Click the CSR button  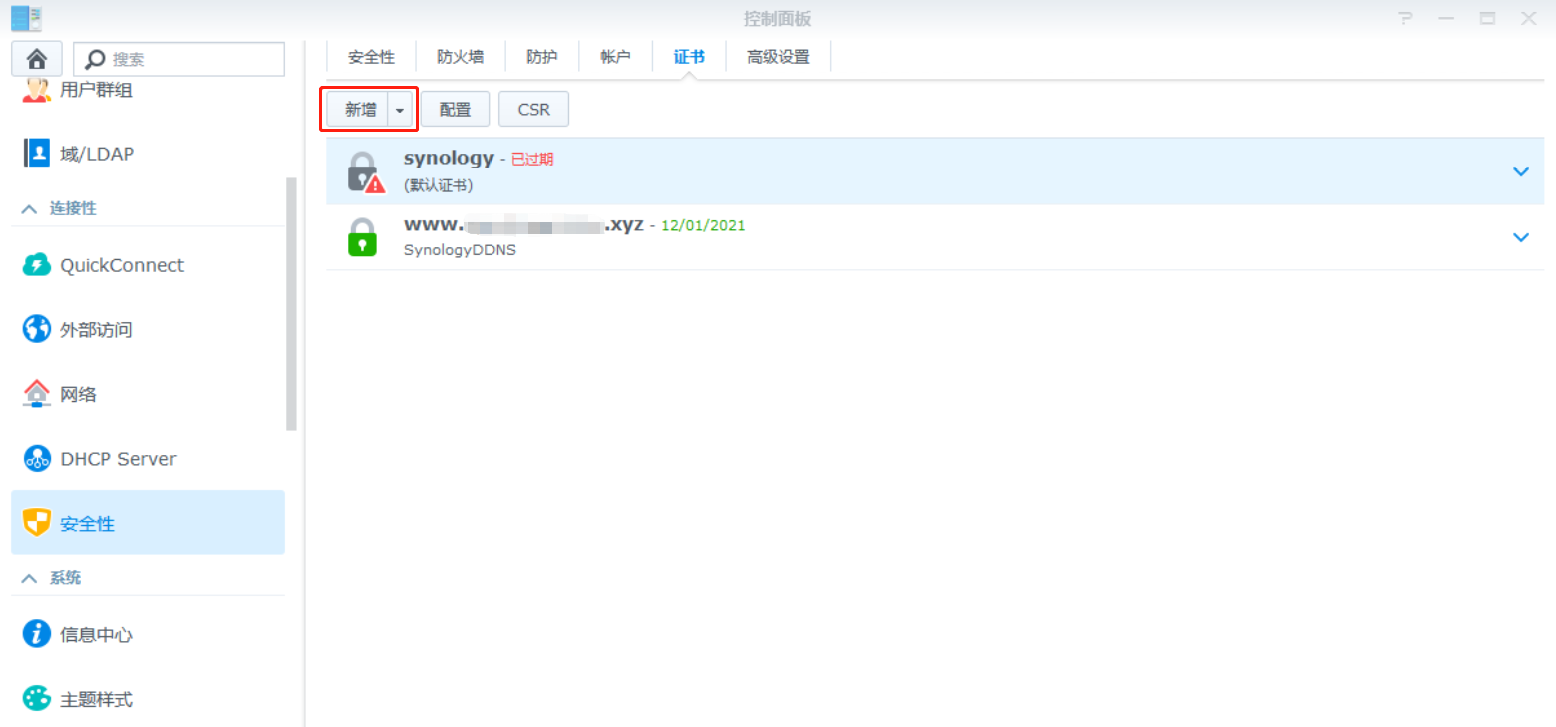(x=533, y=110)
